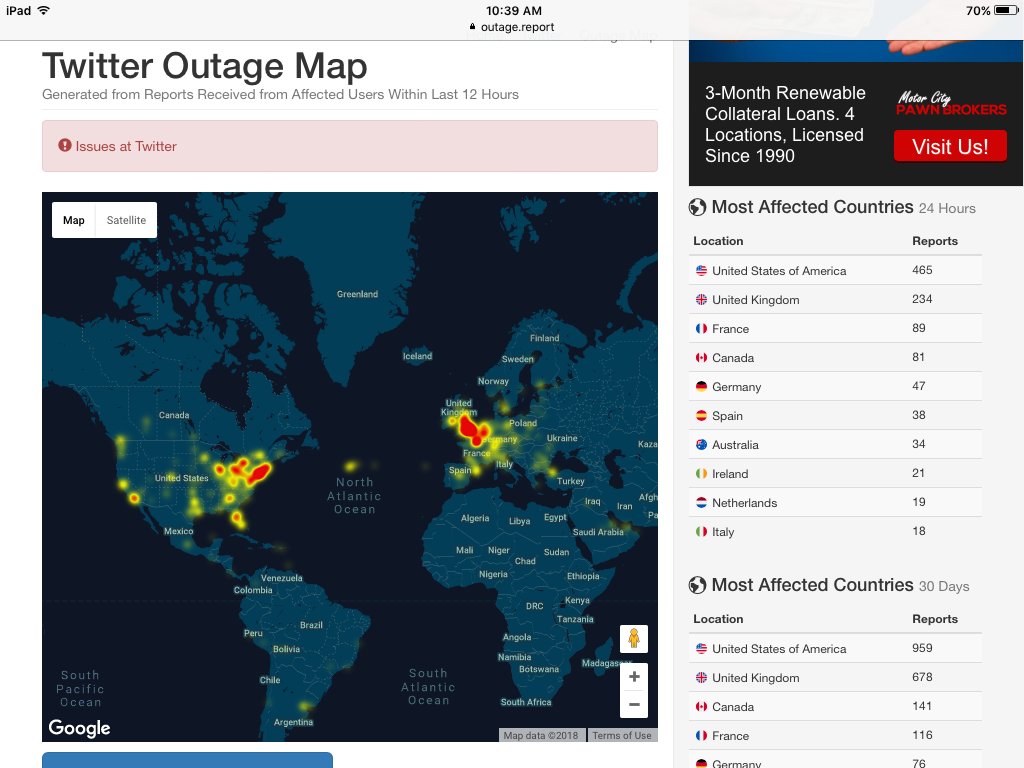Click the battery indicator icon
The image size is (1024, 768).
click(1006, 10)
